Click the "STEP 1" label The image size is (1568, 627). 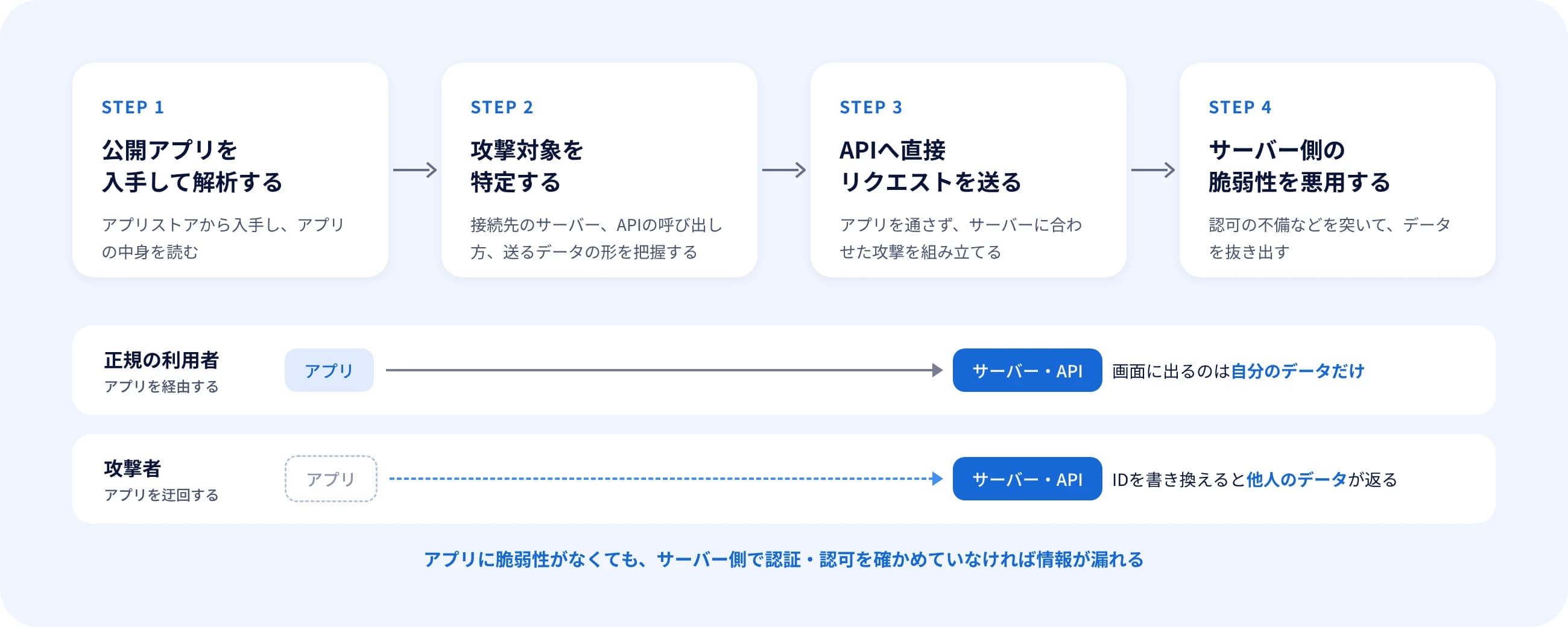(x=133, y=107)
